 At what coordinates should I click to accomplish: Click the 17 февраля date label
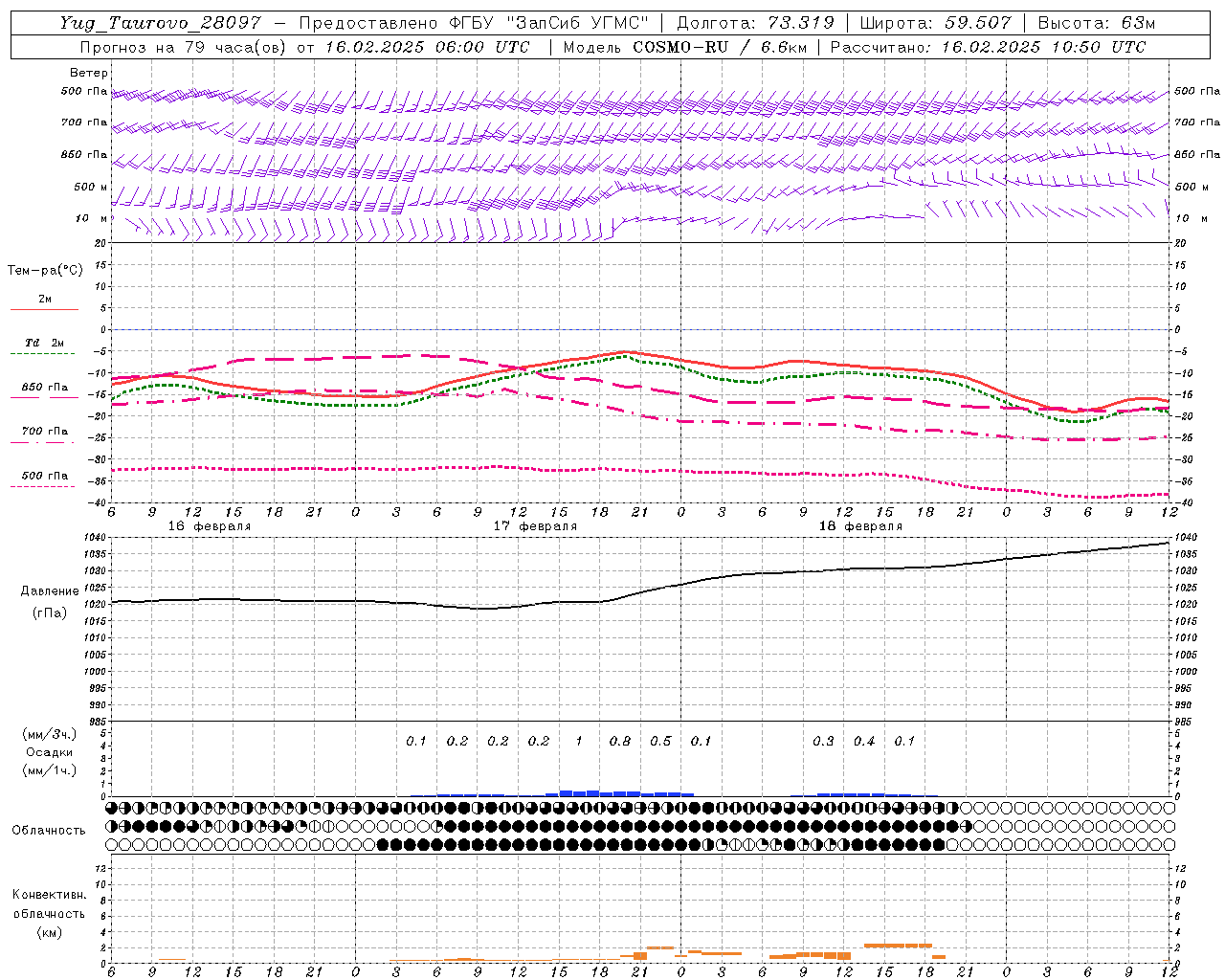(x=535, y=526)
